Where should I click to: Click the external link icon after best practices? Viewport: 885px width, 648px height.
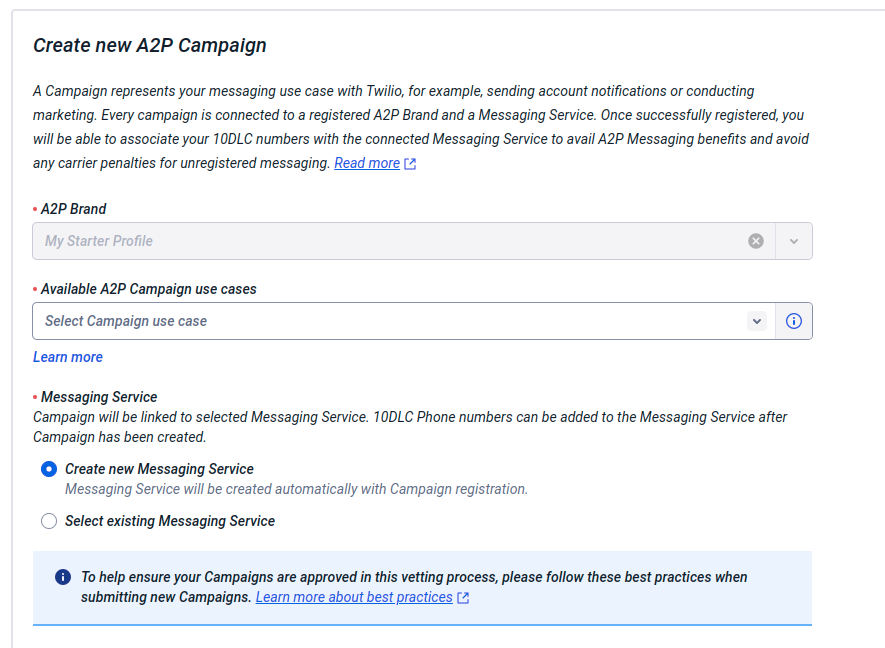pos(463,598)
